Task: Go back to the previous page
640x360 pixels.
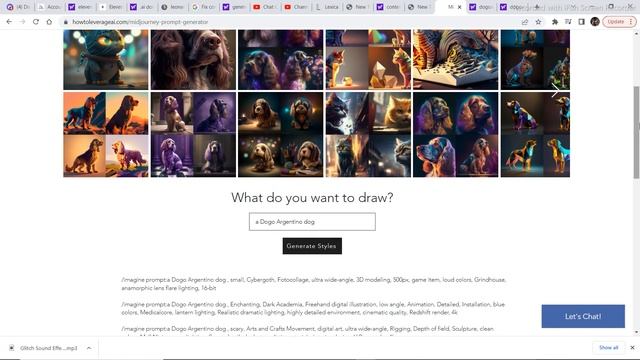Action: click(x=9, y=22)
